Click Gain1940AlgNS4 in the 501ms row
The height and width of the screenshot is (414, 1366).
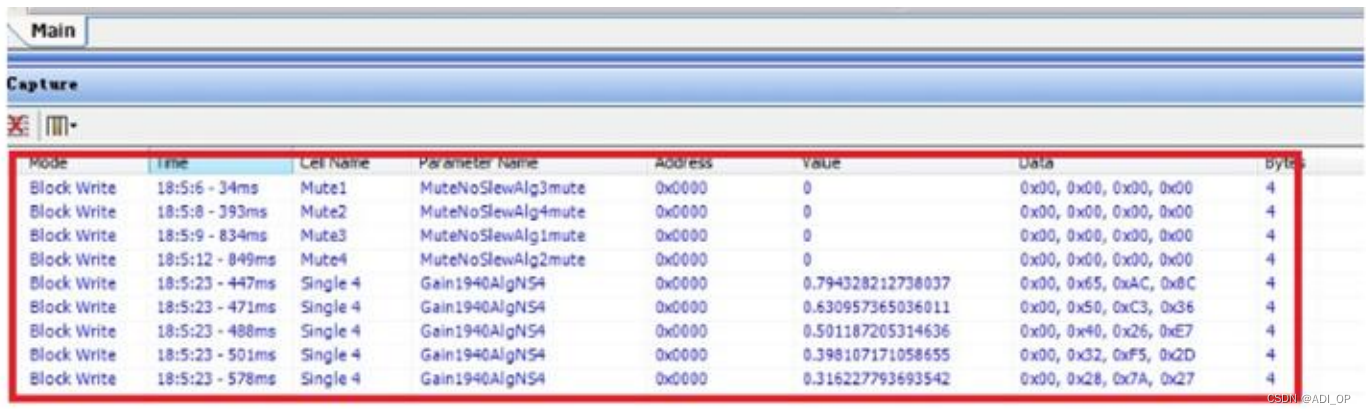482,355
